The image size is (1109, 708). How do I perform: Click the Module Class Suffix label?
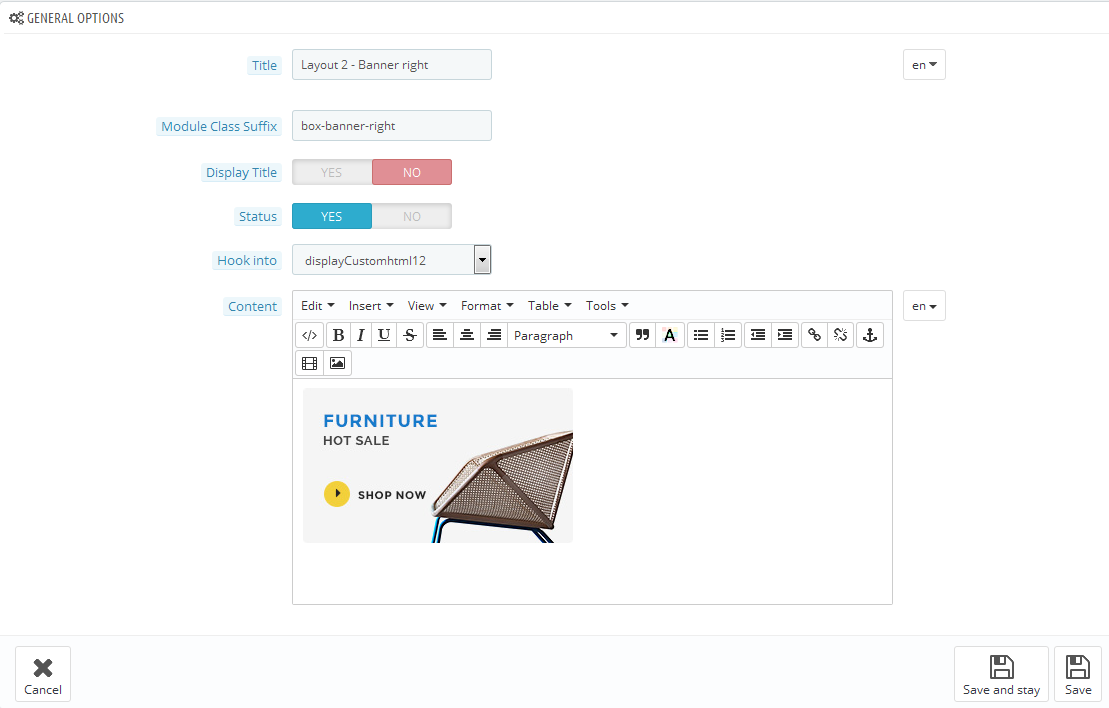pos(219,126)
